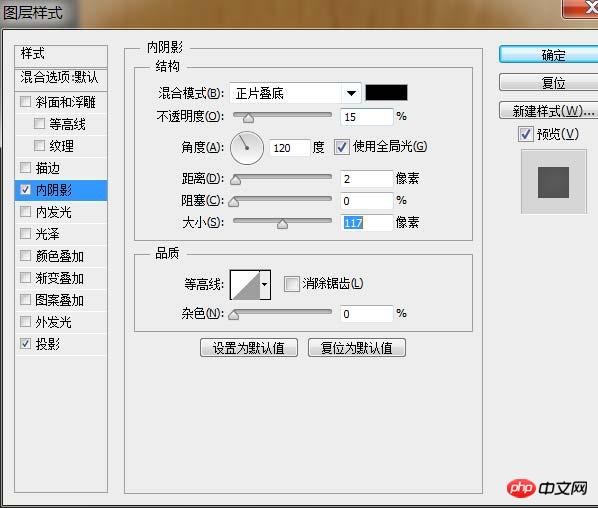Click the 角度 angle dial
The width and height of the screenshot is (598, 508).
[247, 148]
